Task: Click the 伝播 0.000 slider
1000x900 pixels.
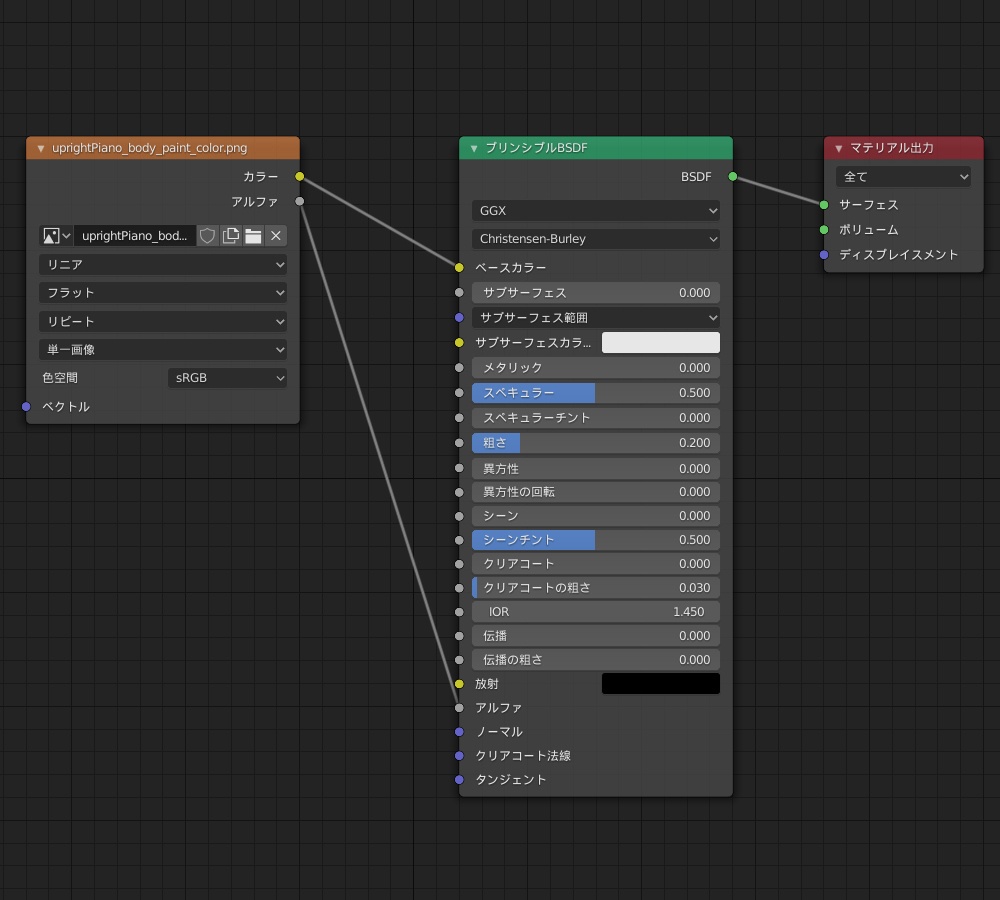Action: click(x=596, y=636)
